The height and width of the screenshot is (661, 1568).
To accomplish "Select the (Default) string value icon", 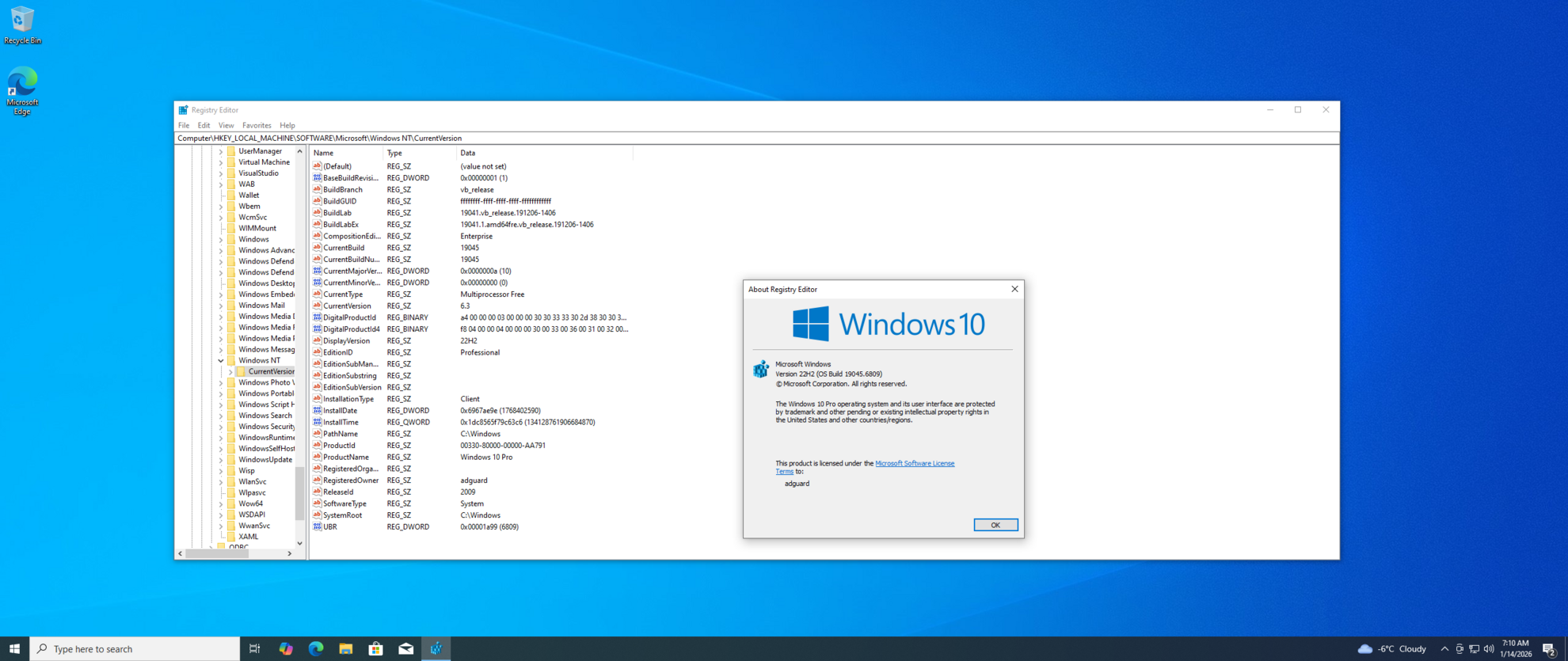I will coord(317,166).
